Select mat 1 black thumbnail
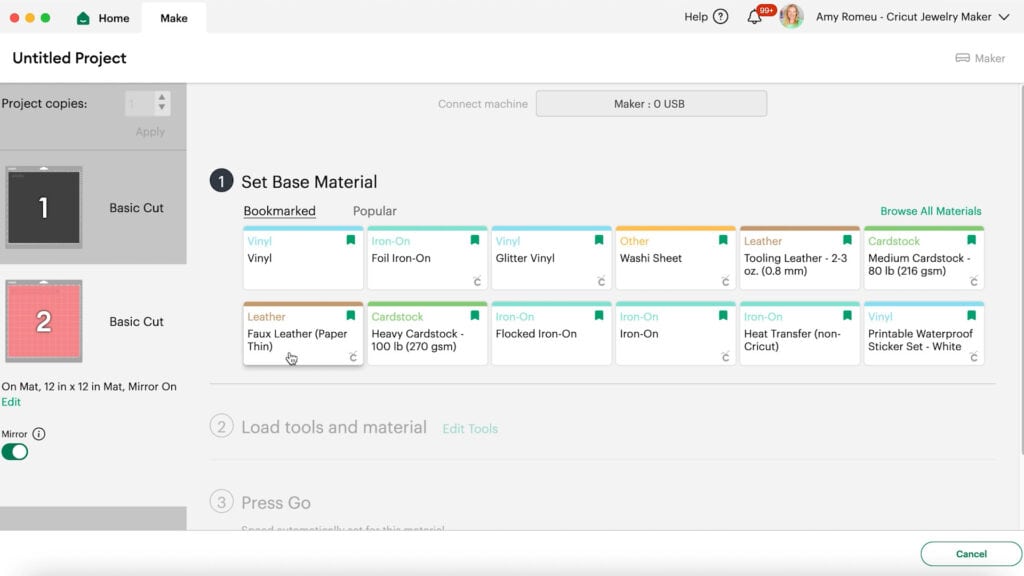The image size is (1024, 576). point(44,207)
